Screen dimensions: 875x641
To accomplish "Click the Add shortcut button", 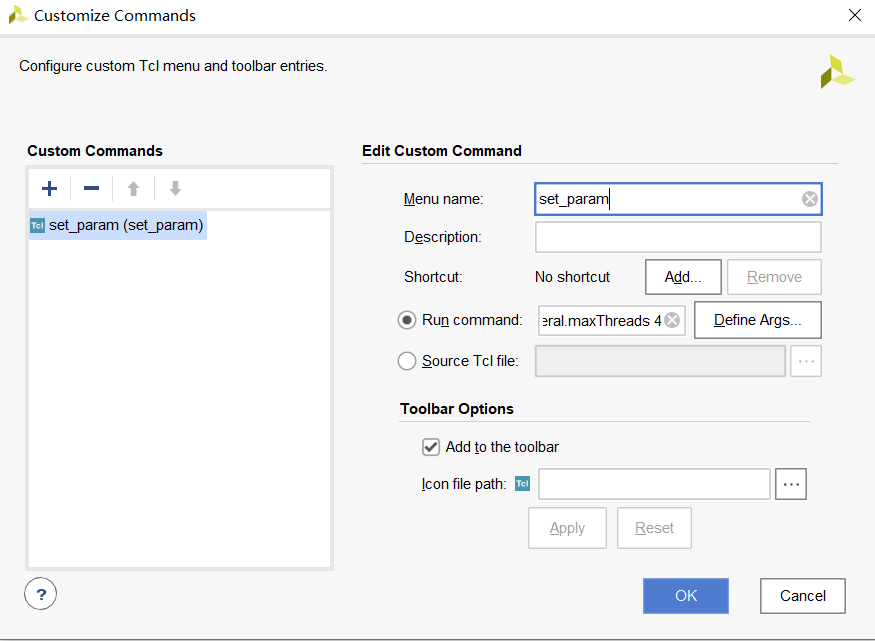I will point(683,277).
